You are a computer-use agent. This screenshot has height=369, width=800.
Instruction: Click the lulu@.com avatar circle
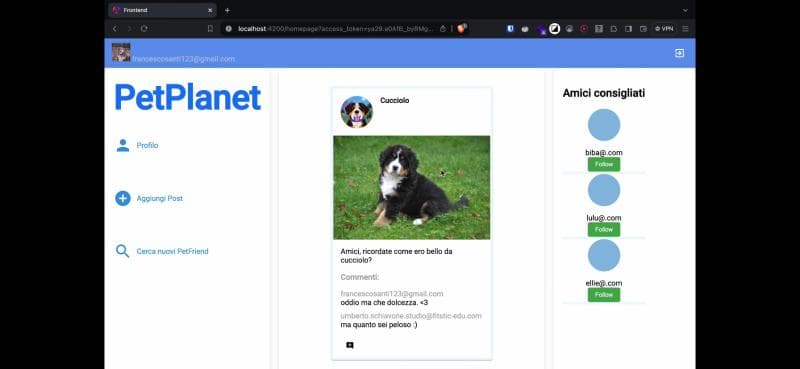[604, 190]
